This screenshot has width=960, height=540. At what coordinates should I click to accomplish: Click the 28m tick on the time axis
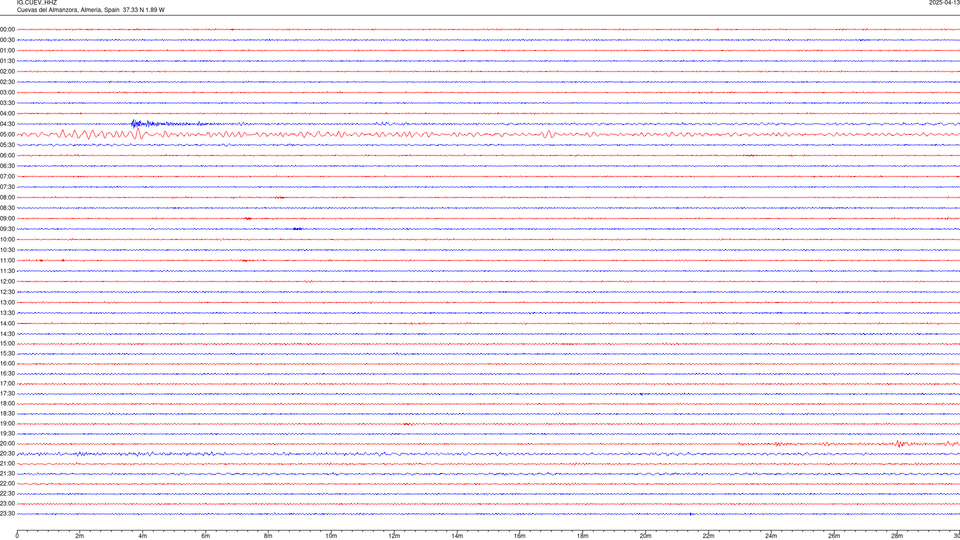pos(897,536)
